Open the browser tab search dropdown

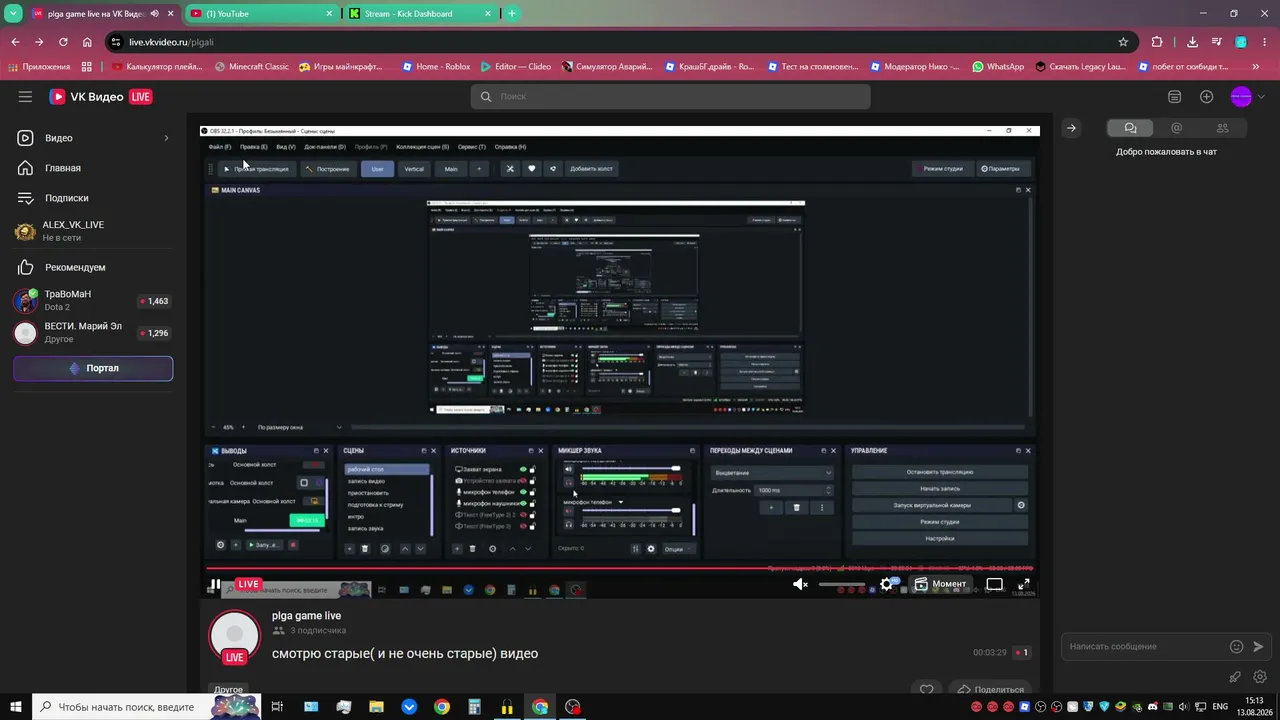click(x=13, y=14)
